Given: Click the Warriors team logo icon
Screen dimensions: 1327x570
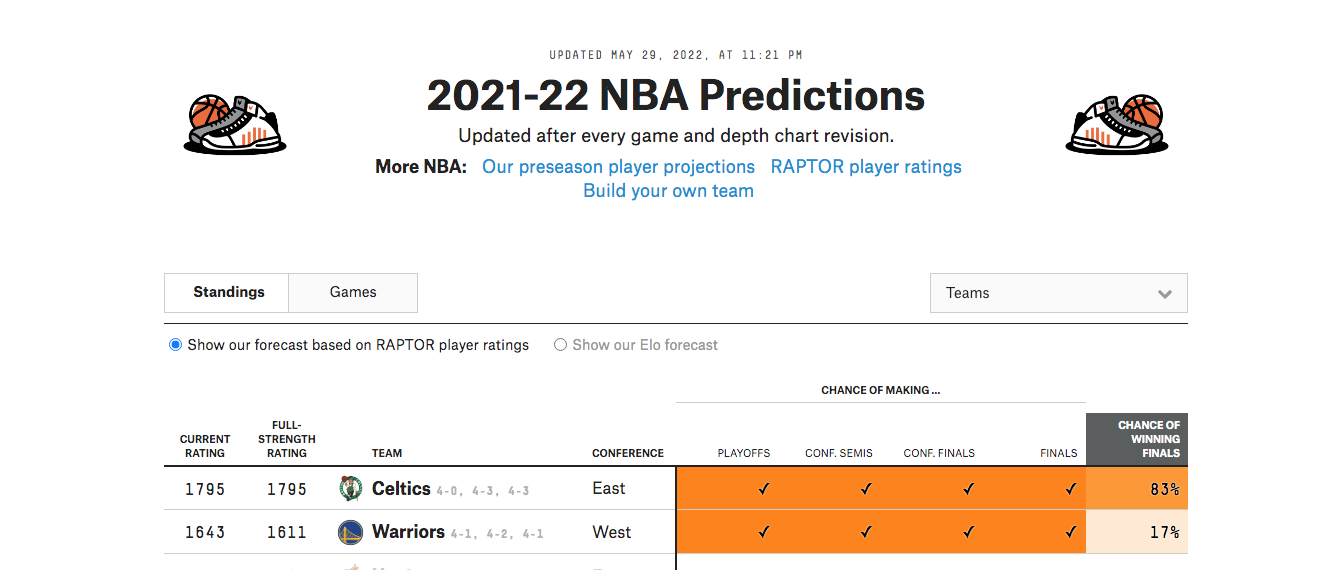Looking at the screenshot, I should (350, 532).
